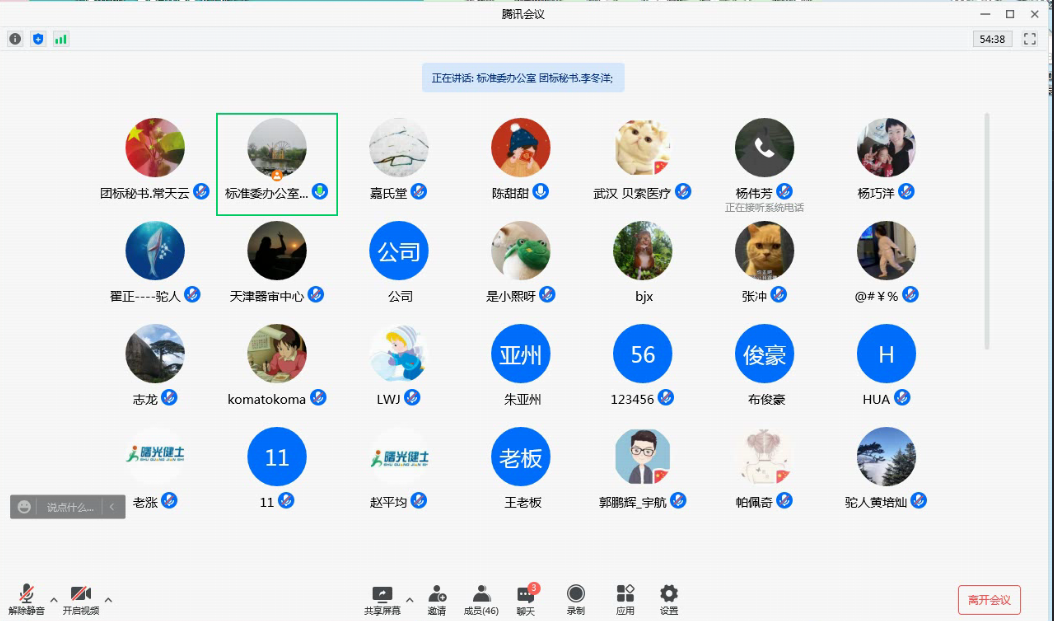Collapse the chat input bar arrow
The height and width of the screenshot is (621, 1054).
pos(112,507)
